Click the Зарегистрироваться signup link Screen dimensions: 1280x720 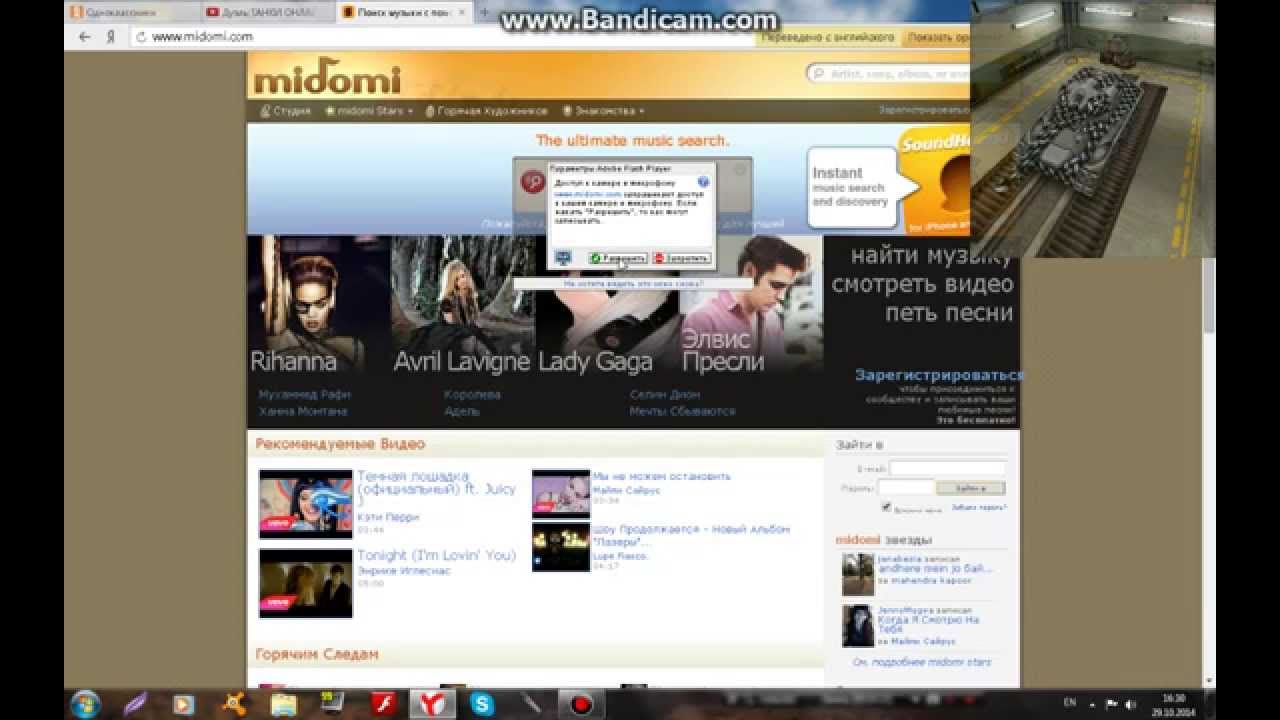point(938,375)
